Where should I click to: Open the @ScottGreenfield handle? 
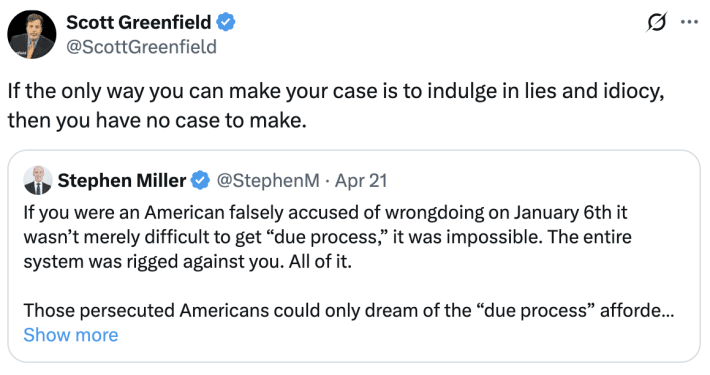tap(142, 47)
